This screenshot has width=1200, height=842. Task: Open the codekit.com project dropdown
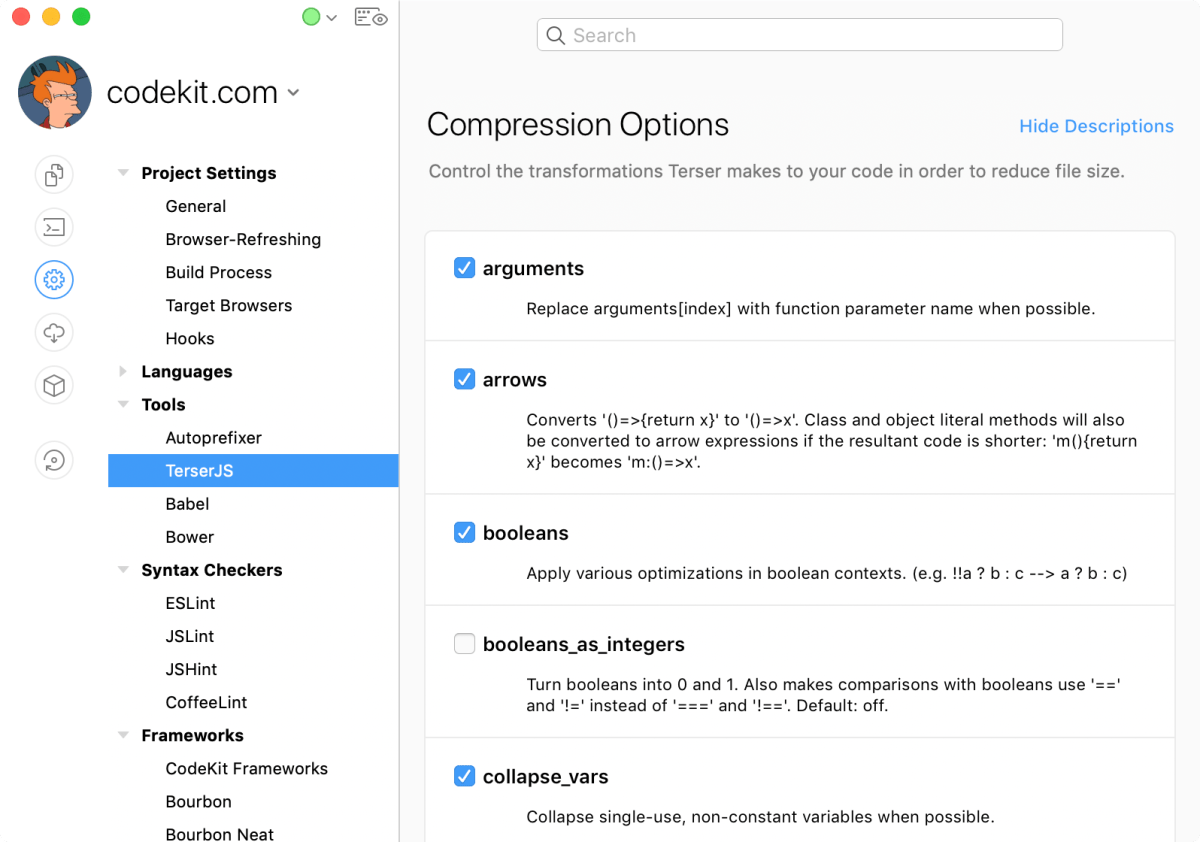293,92
